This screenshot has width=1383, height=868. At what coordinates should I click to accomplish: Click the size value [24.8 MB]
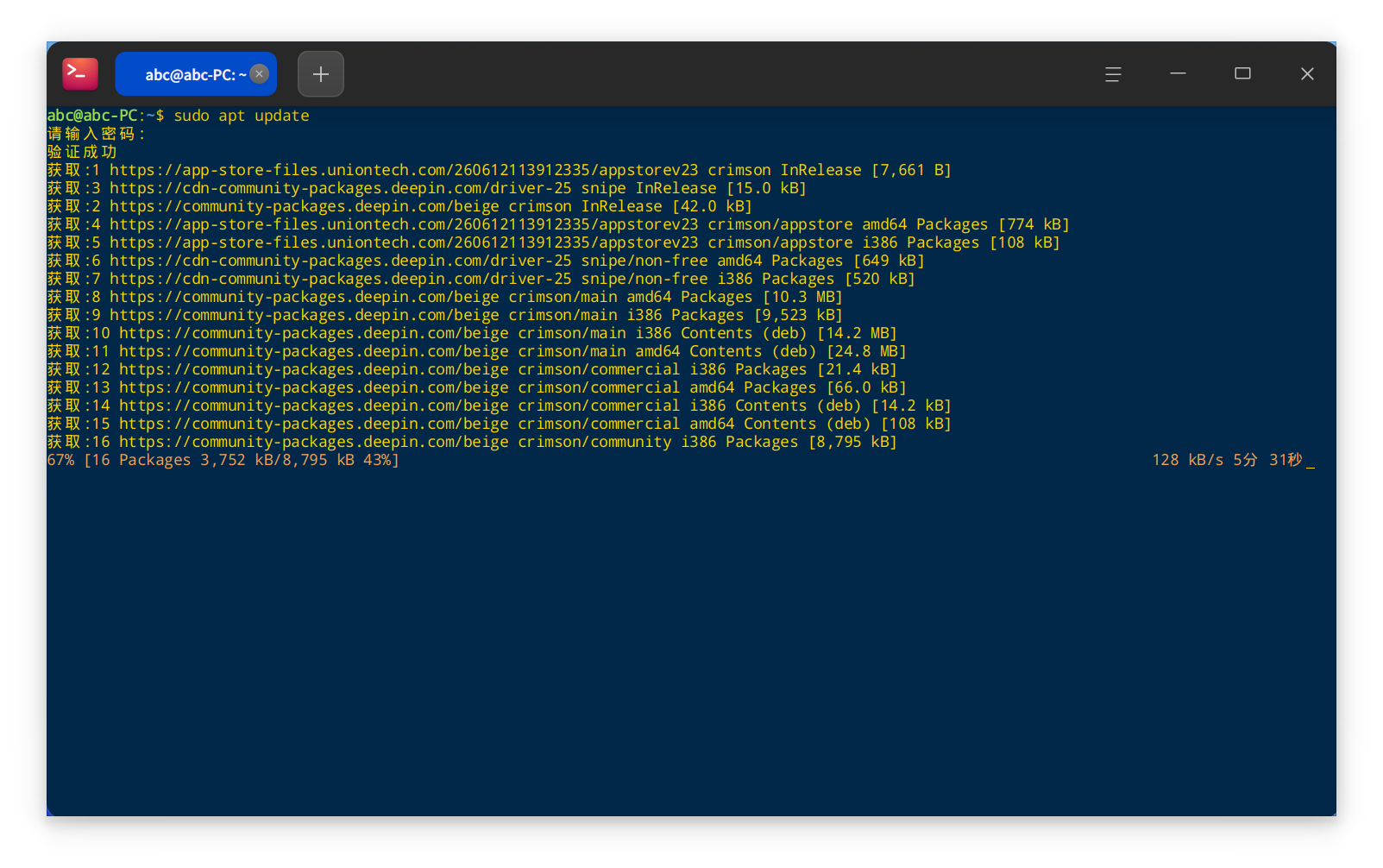[866, 351]
